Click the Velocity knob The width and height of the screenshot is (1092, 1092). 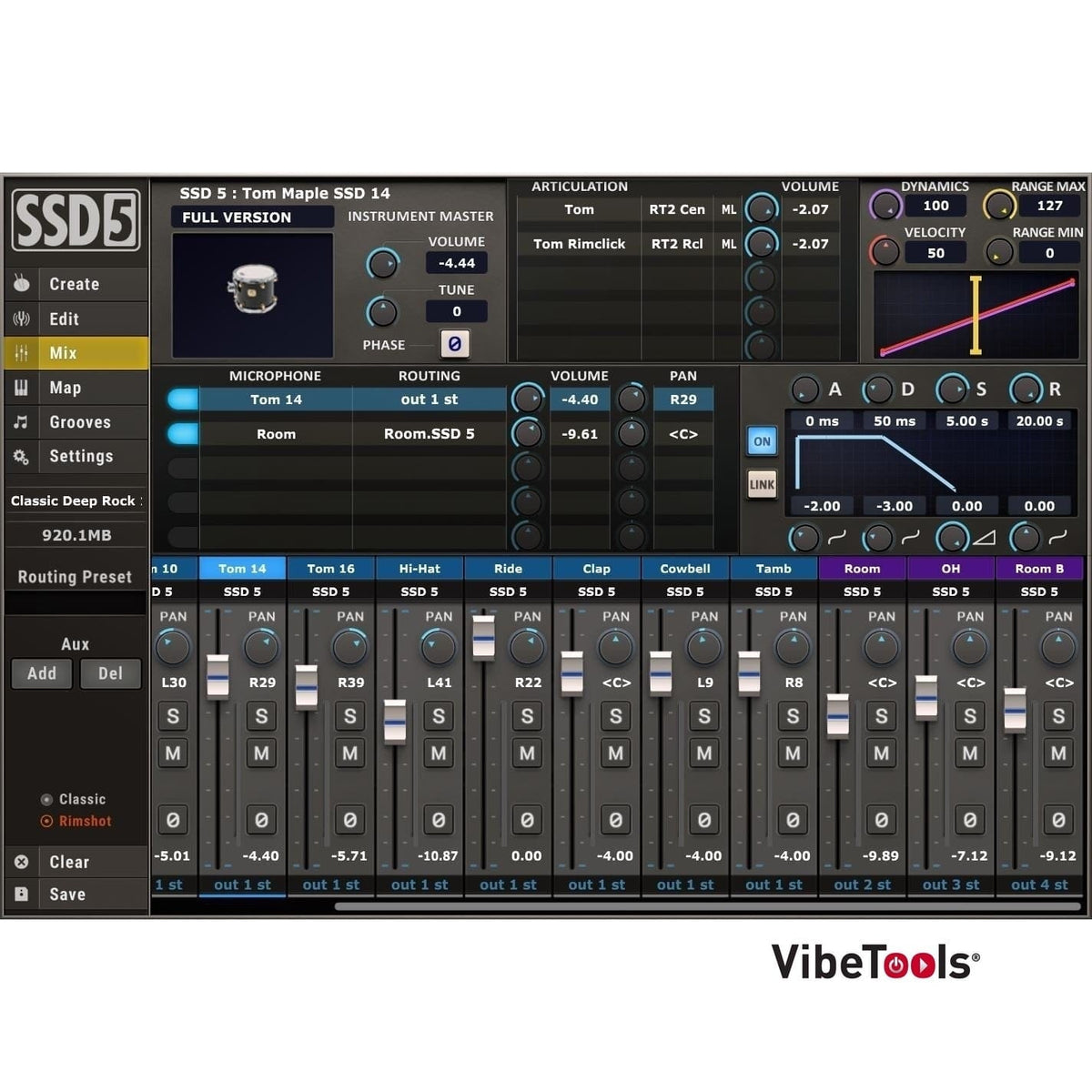(885, 251)
